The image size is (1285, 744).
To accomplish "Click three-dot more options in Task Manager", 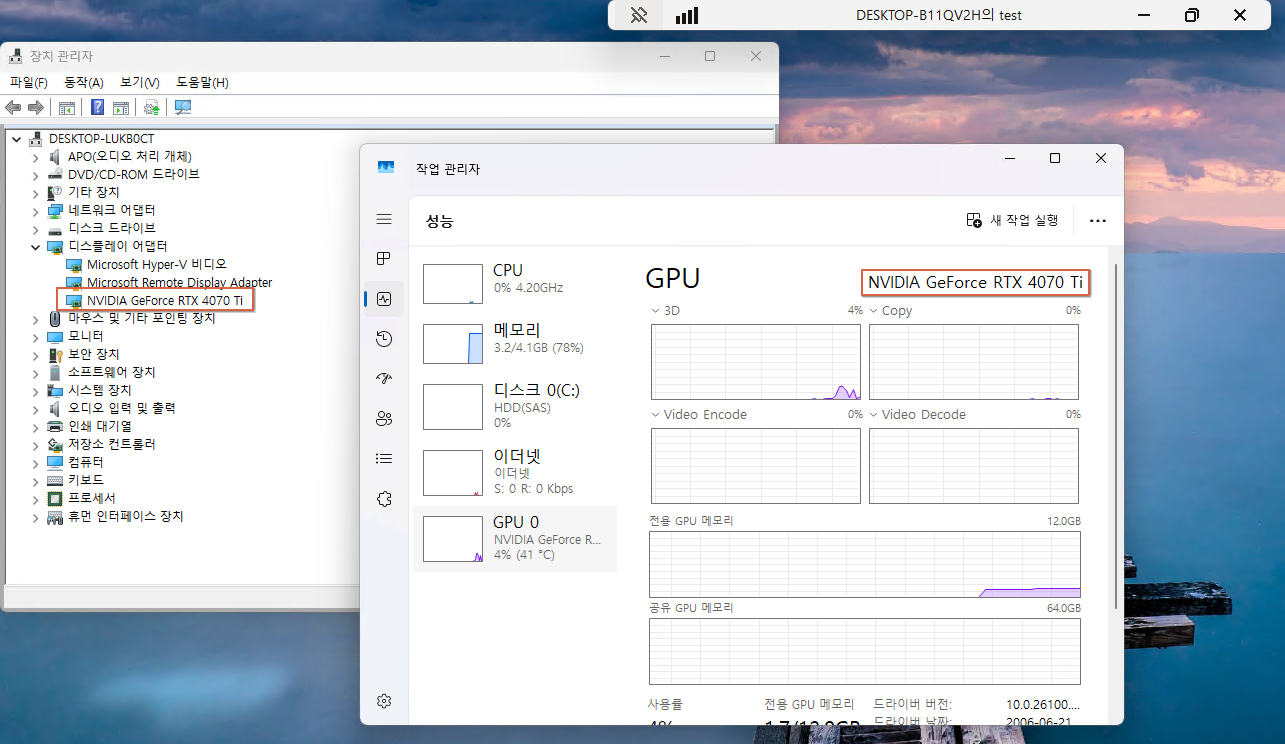I will pos(1098,221).
